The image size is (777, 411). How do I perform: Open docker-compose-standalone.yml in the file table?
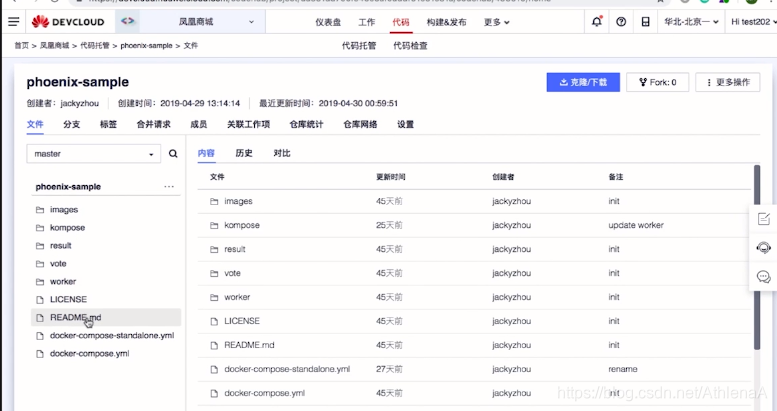tap(287, 369)
